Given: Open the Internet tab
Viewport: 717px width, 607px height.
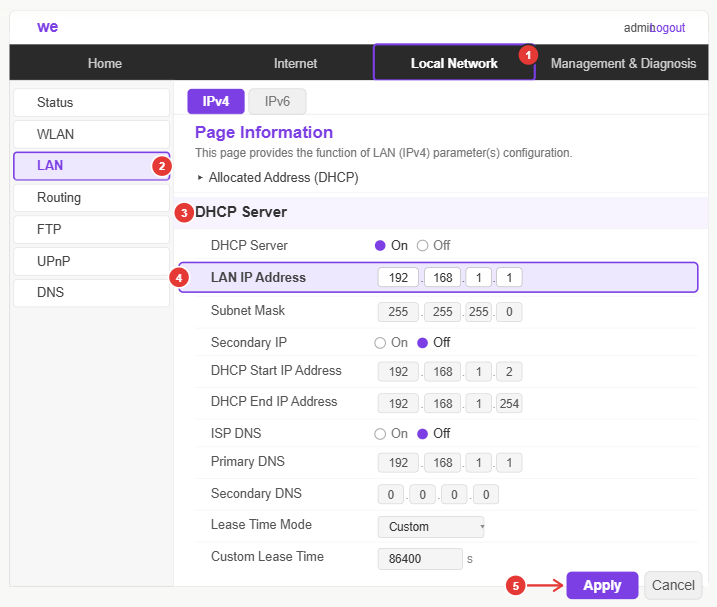Looking at the screenshot, I should click(x=295, y=63).
